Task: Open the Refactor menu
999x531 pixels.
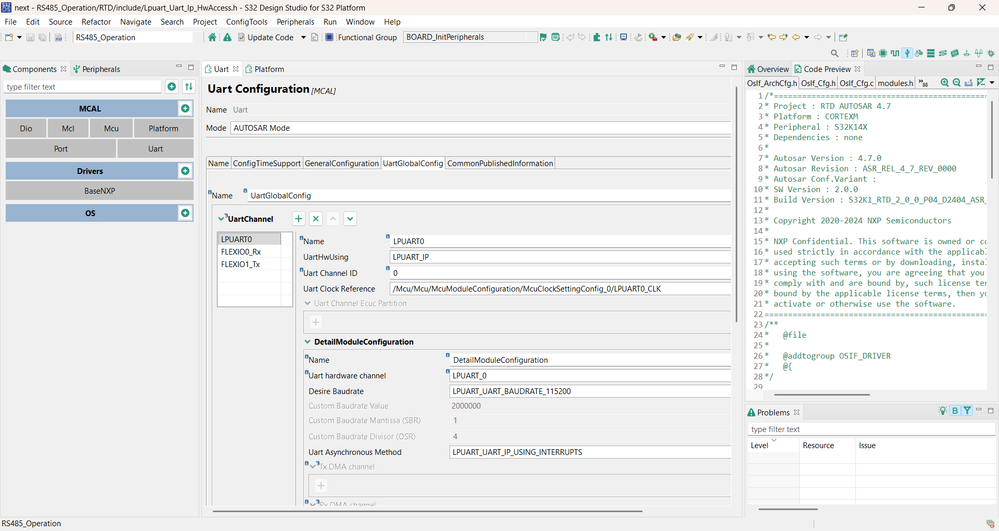Action: click(96, 22)
